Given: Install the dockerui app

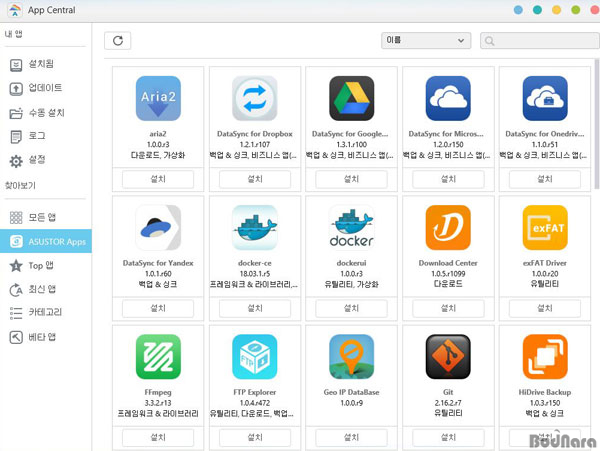Looking at the screenshot, I should [351, 308].
